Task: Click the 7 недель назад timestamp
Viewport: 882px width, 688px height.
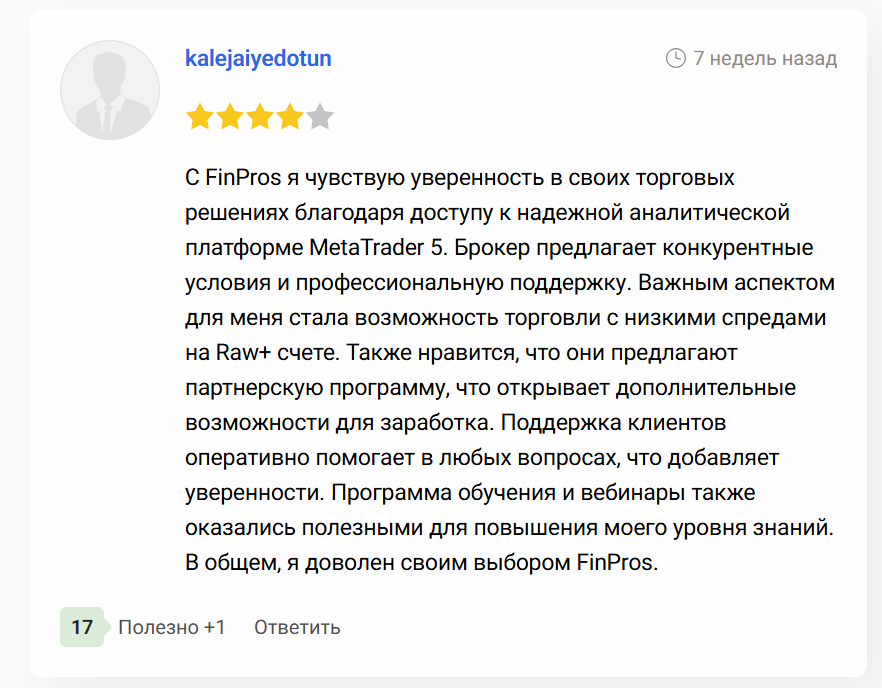Action: click(x=766, y=58)
